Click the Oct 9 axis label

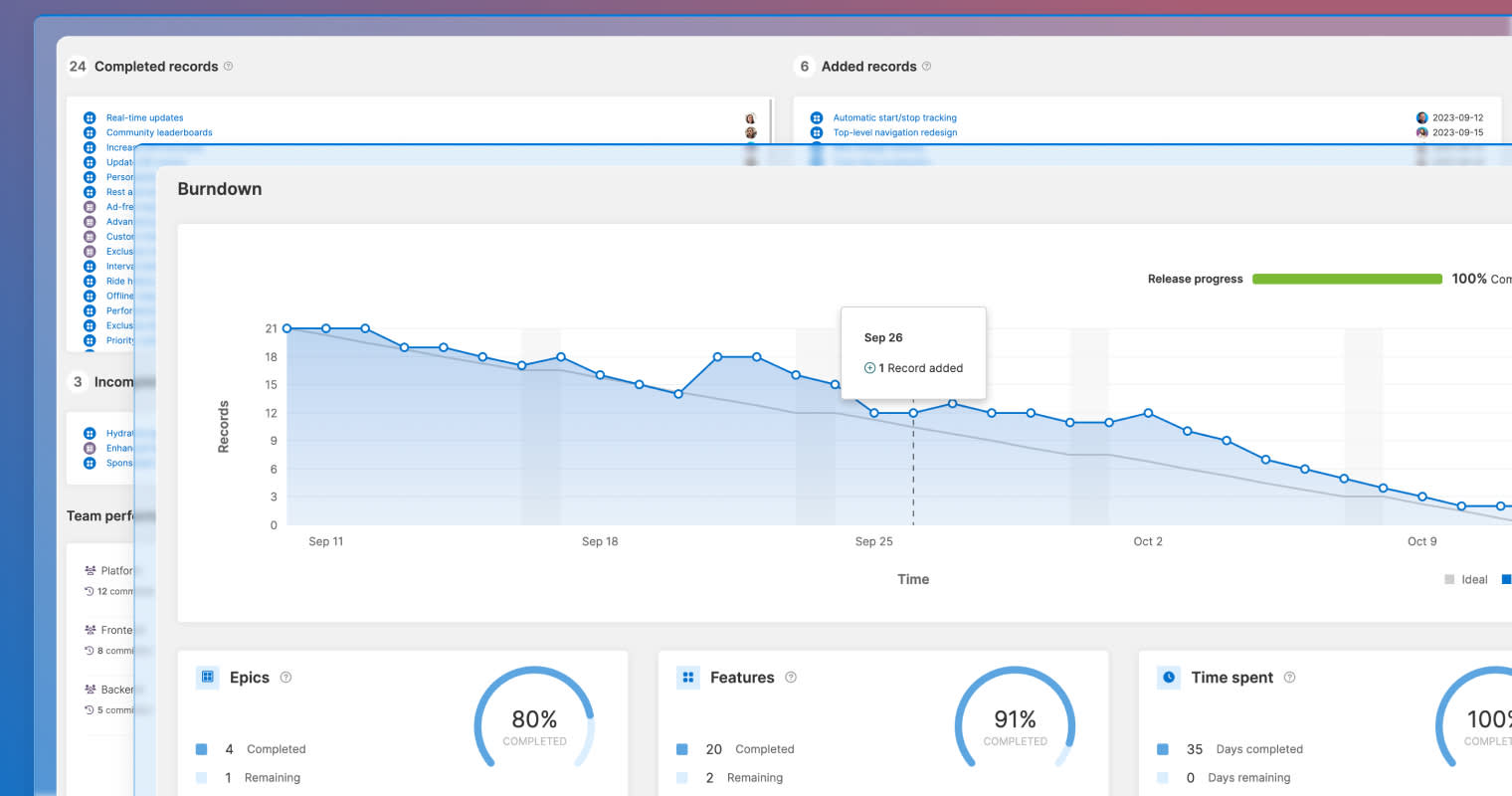click(x=1421, y=541)
